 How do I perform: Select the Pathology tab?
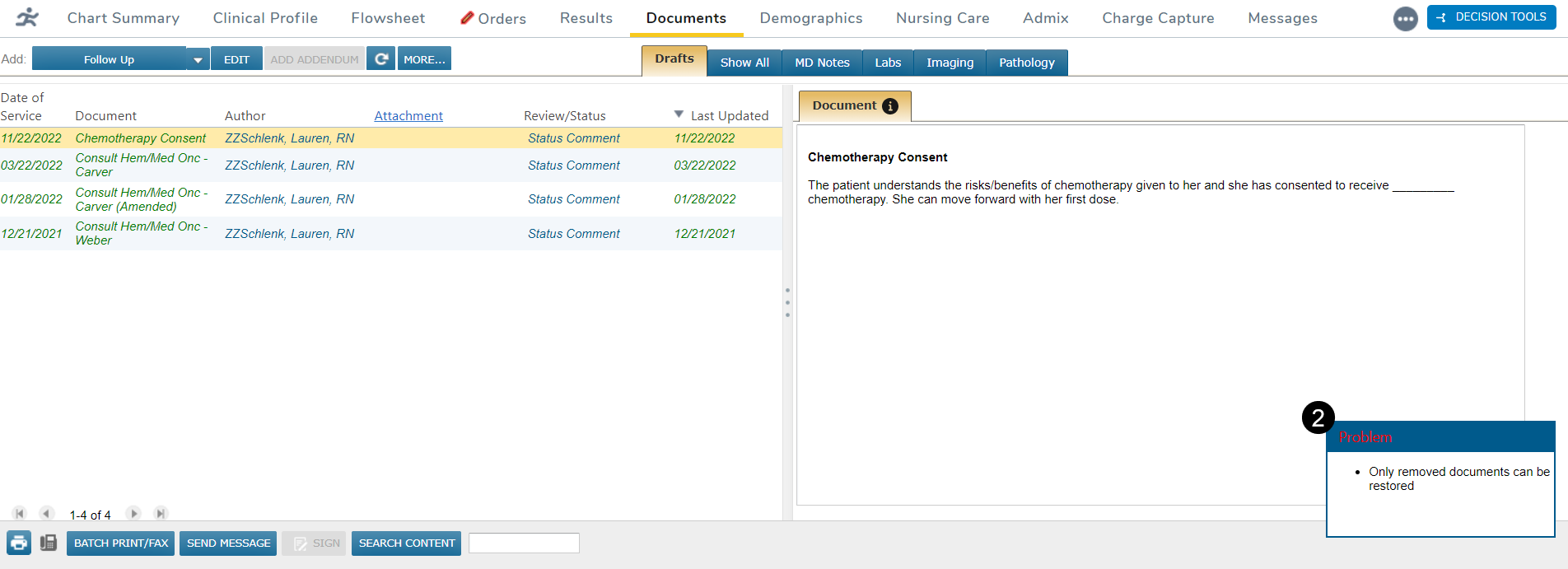pyautogui.click(x=1026, y=63)
